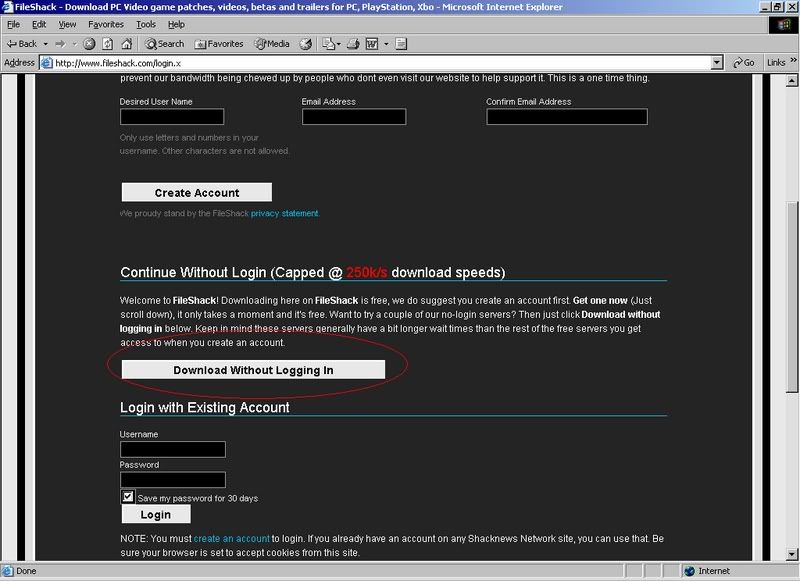800x581 pixels.
Task: Click the Forward arrow in the toolbar
Action: (x=60, y=44)
